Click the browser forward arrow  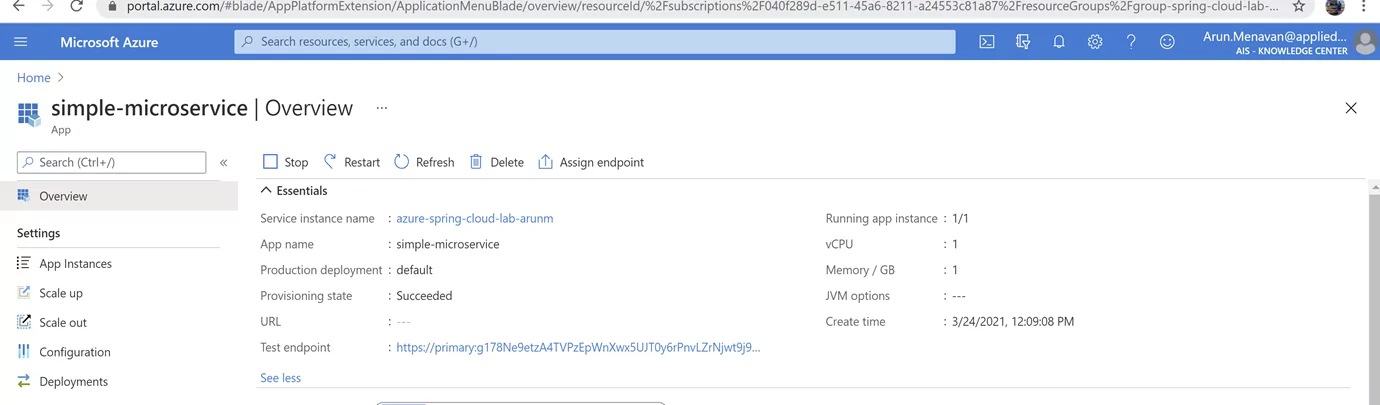(47, 6)
